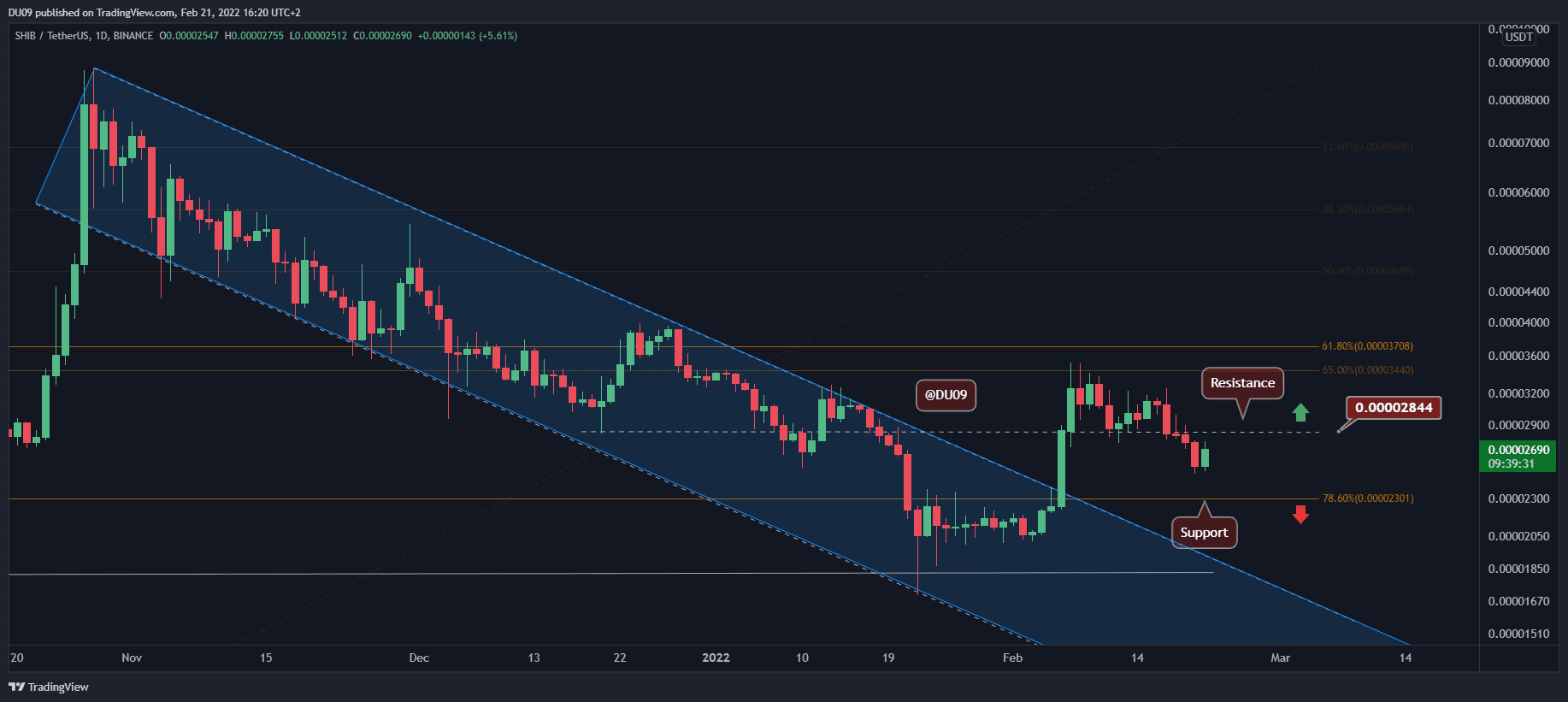Image resolution: width=1568 pixels, height=702 pixels.
Task: Select the Resistance callout label
Action: 1242,383
